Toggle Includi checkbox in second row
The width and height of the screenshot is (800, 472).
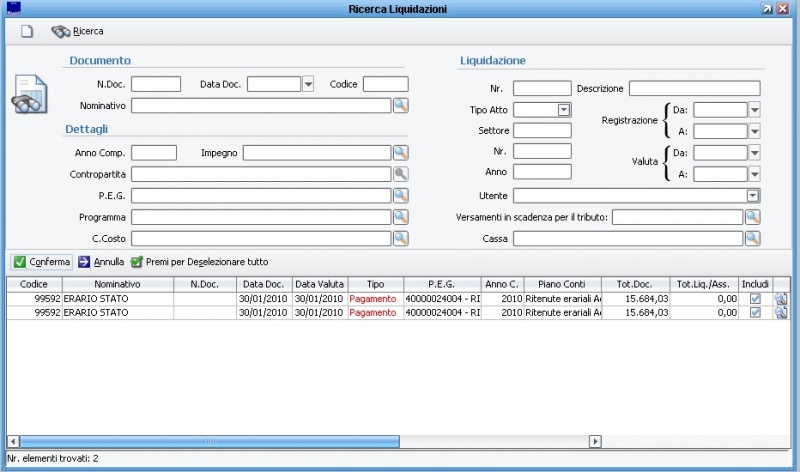pos(755,313)
